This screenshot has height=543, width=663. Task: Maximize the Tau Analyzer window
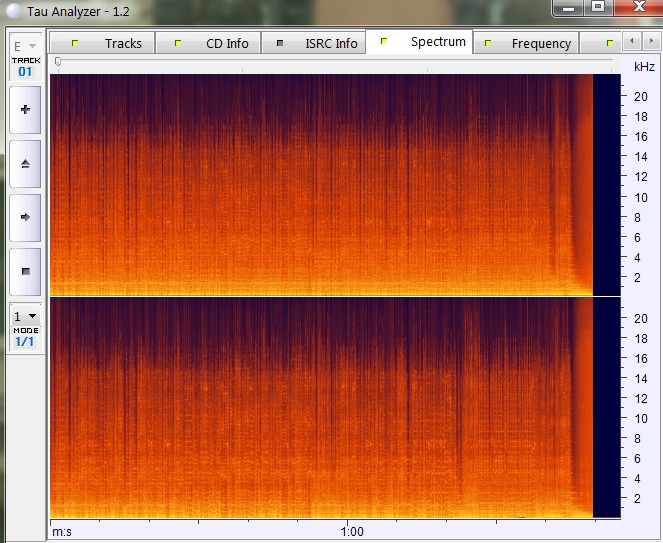pyautogui.click(x=598, y=7)
